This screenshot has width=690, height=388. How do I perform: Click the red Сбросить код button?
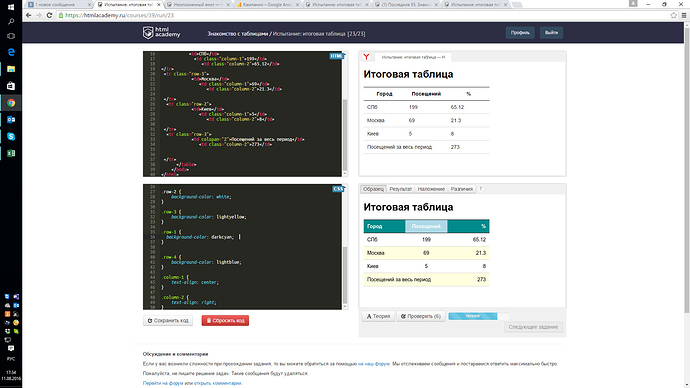[225, 321]
